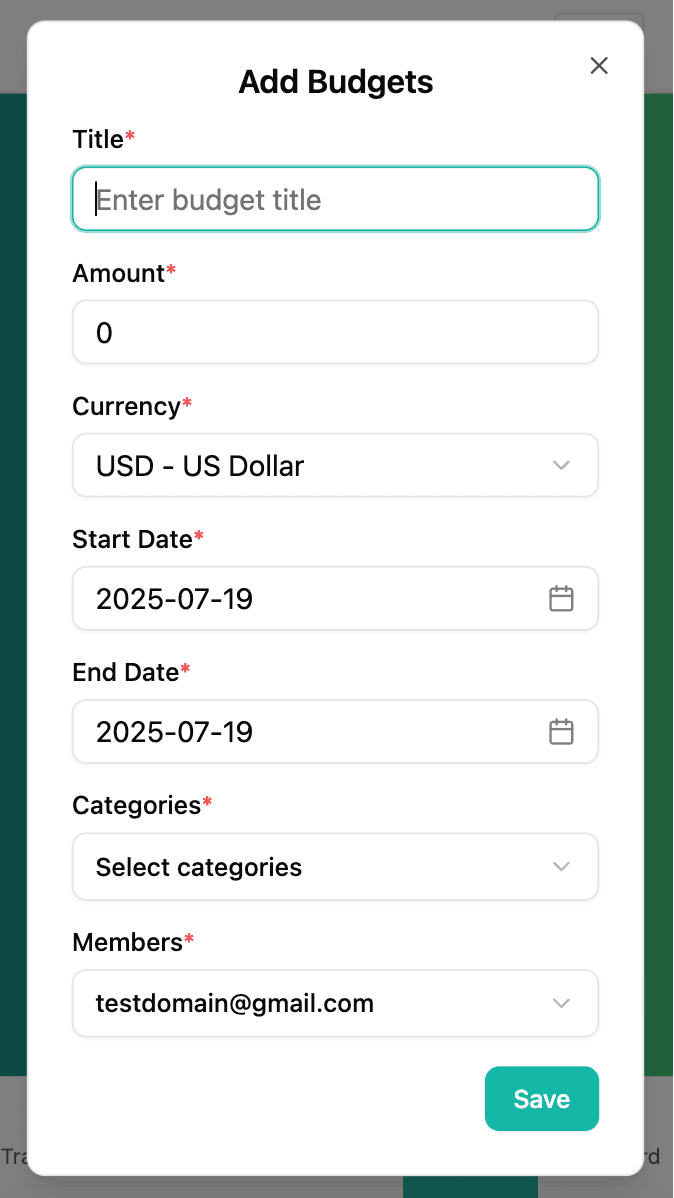Open the testdomain@gmail.com members dropdown
This screenshot has width=674, height=1198.
(x=335, y=1003)
